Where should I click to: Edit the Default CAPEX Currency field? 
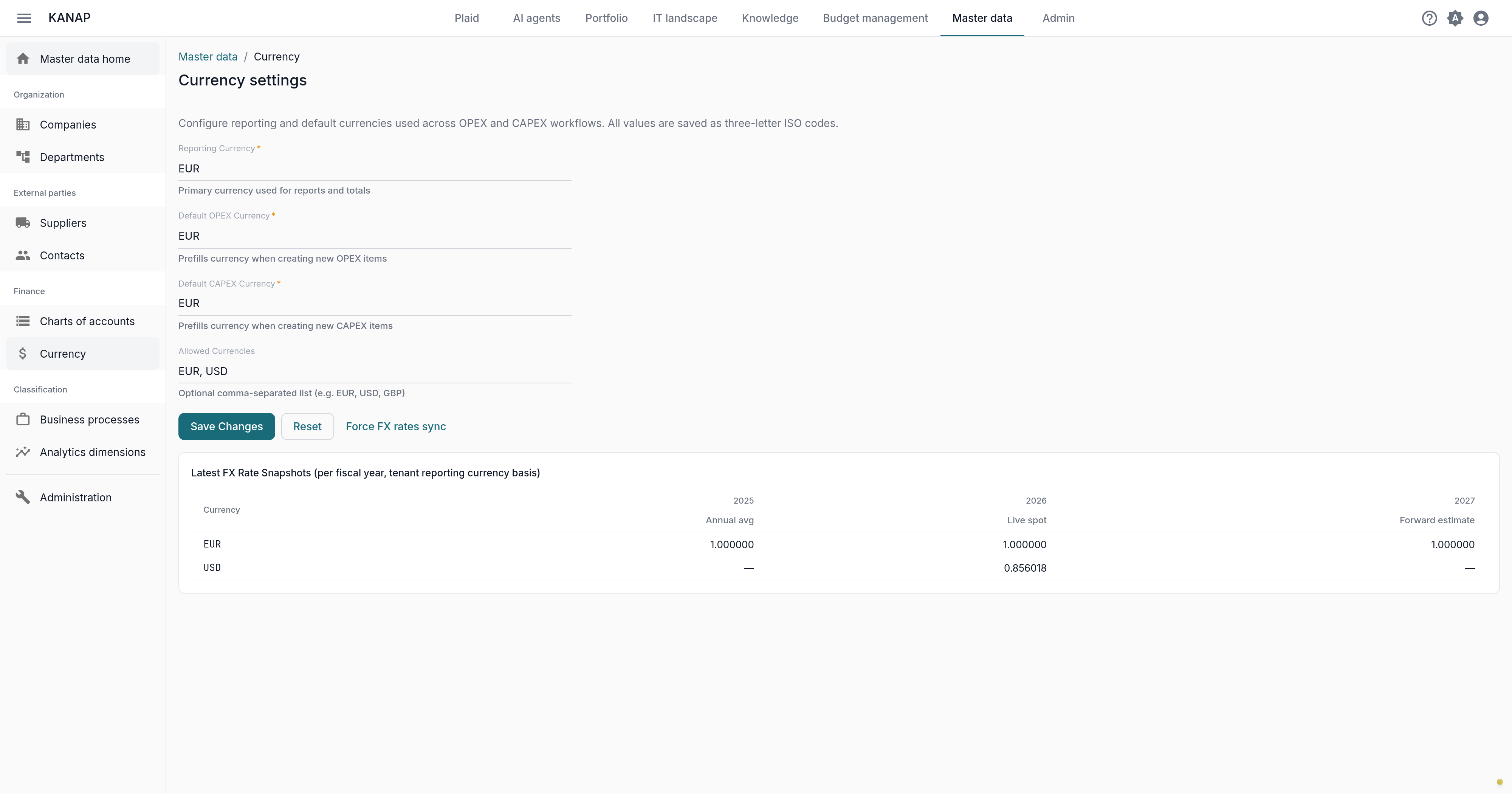click(x=375, y=304)
